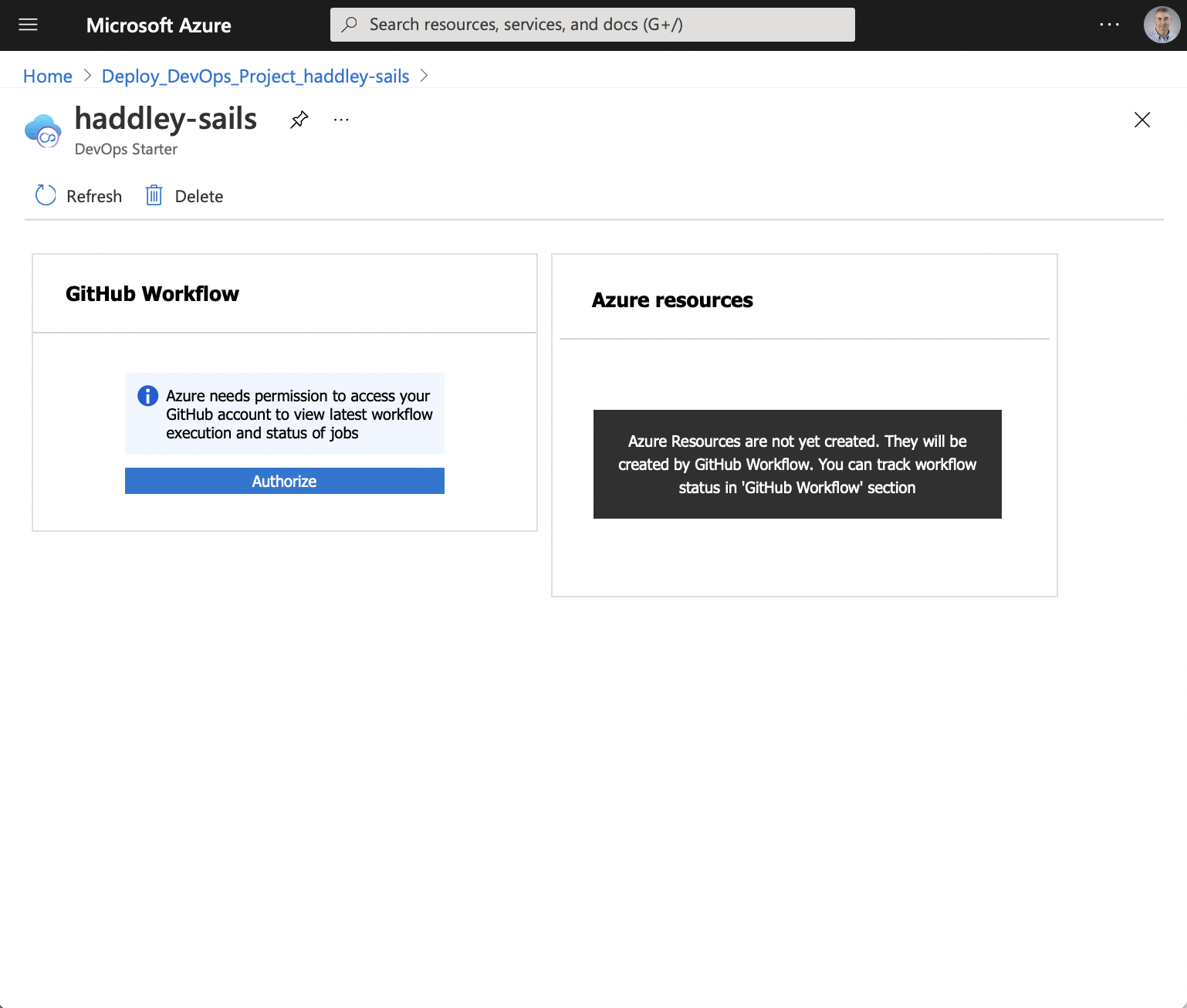The image size is (1187, 1008).
Task: Authorize Azure to access GitHub
Action: [285, 481]
